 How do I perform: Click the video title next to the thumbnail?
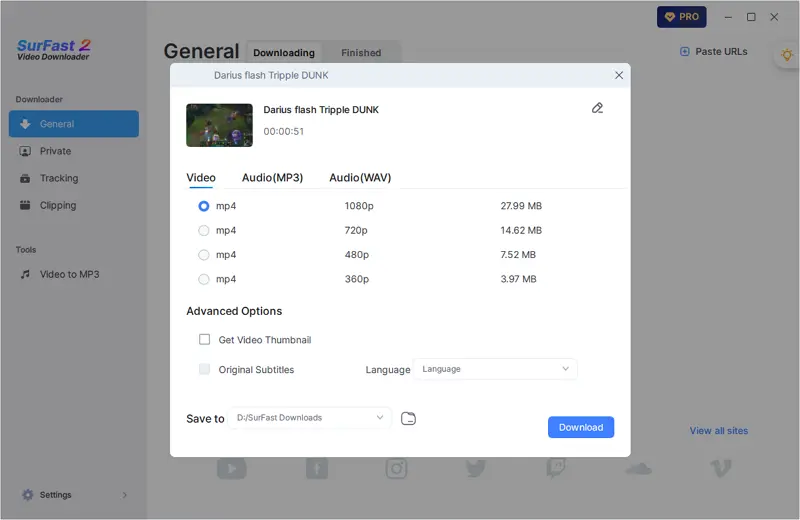pos(321,110)
